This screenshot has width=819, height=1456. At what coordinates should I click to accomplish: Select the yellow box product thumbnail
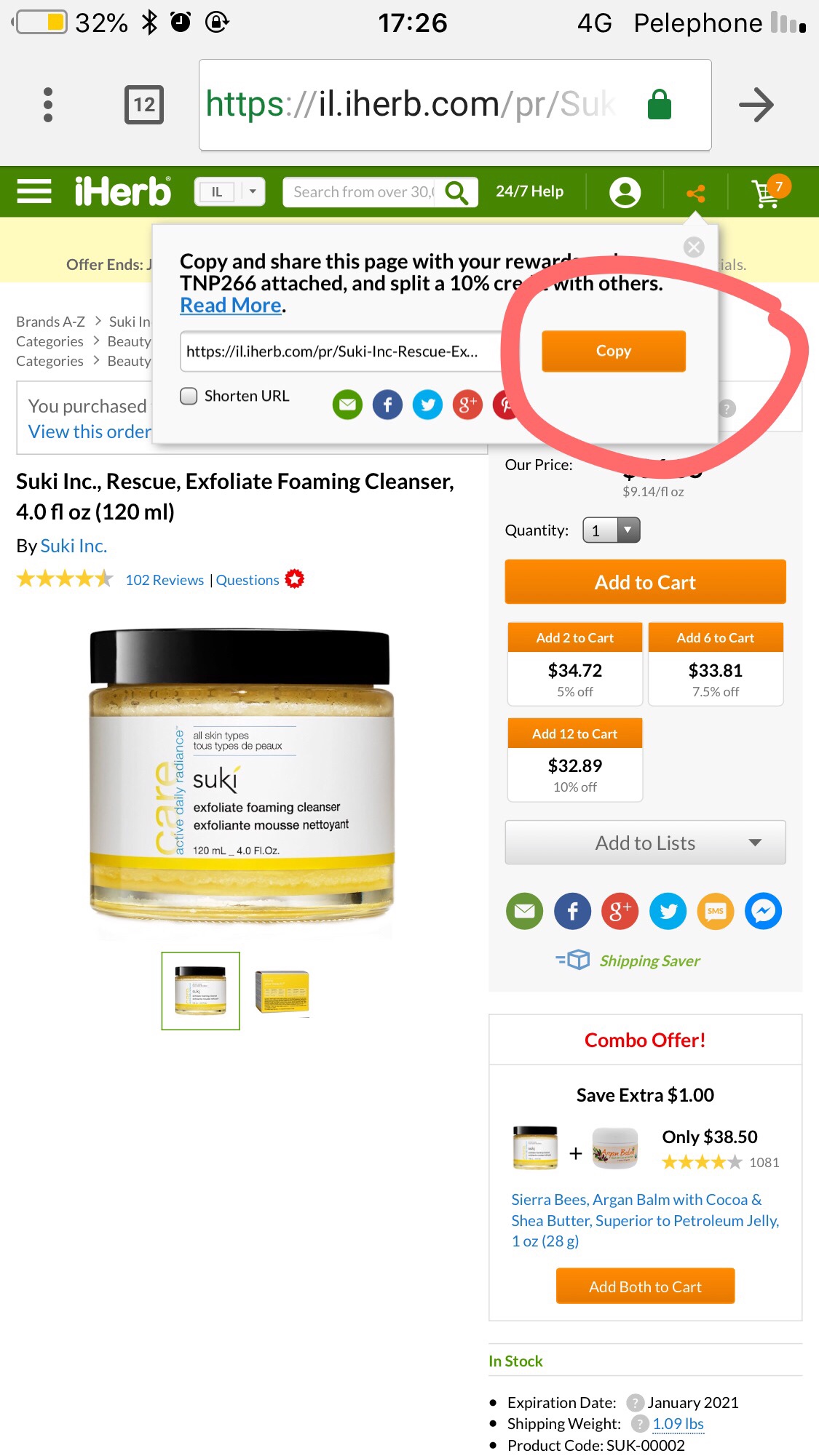point(282,991)
